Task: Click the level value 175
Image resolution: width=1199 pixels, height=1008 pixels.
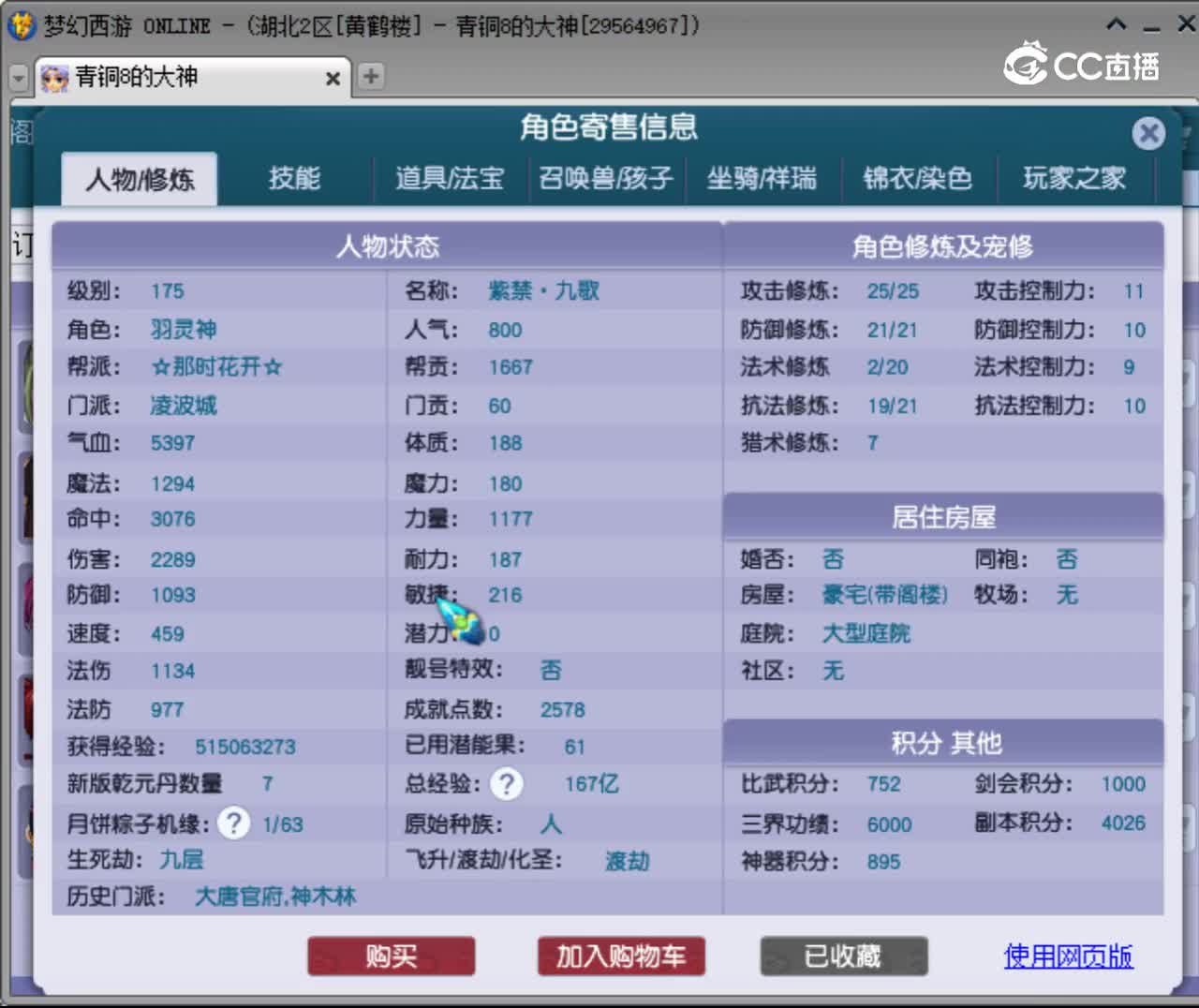Action: pos(168,291)
